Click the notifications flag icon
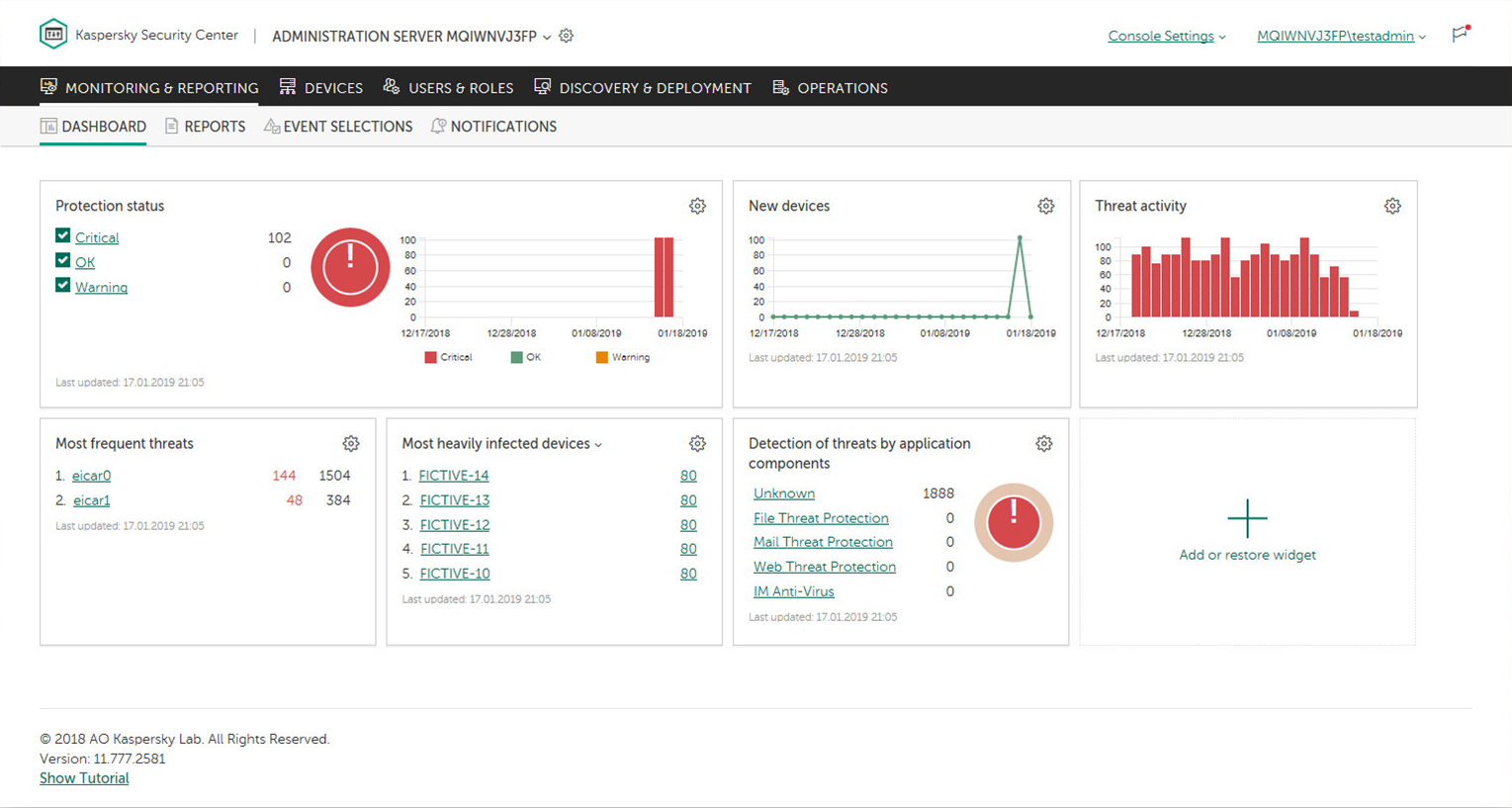The width and height of the screenshot is (1512, 808). click(x=1461, y=34)
